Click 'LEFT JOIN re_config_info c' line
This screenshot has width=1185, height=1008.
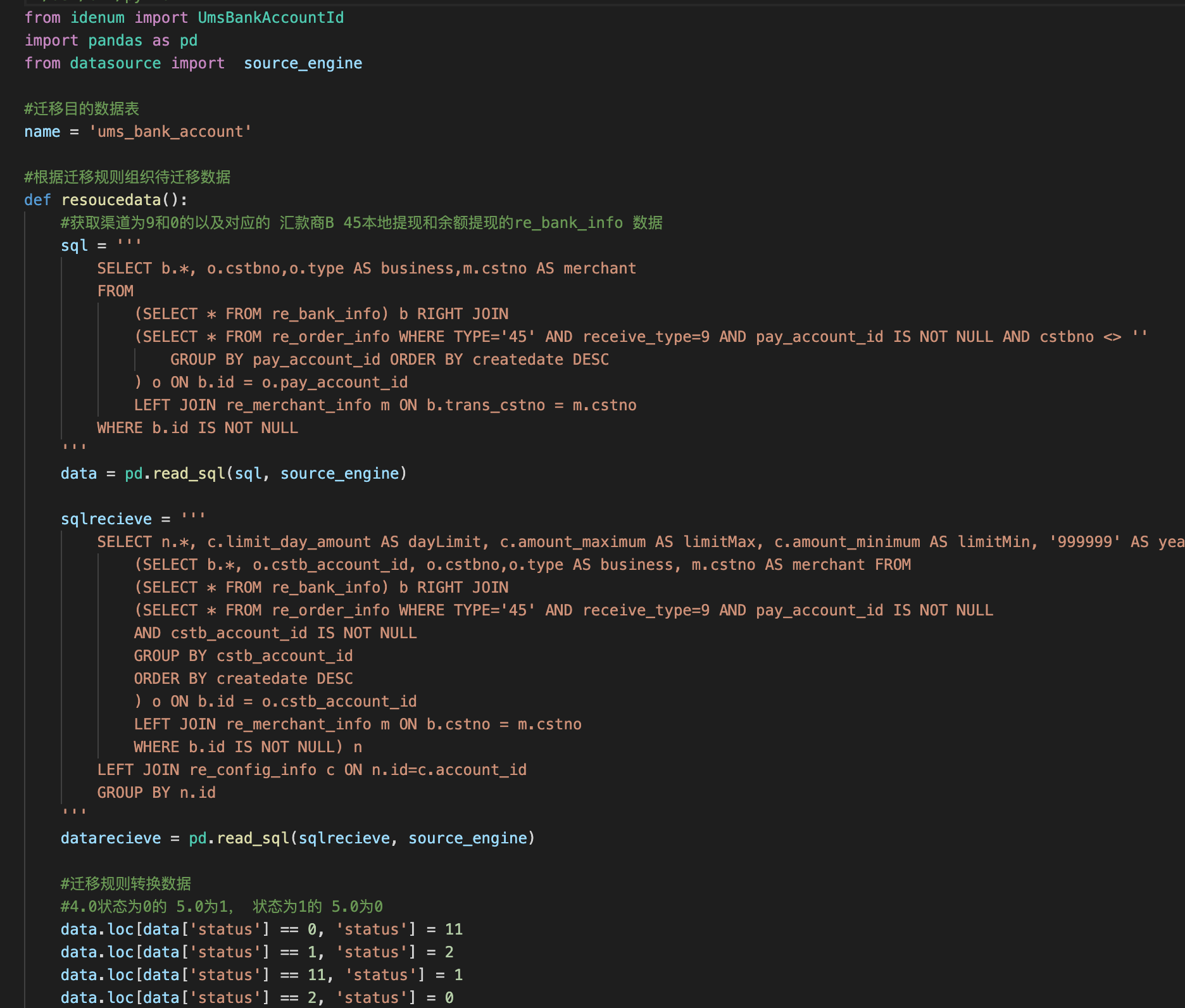(312, 770)
